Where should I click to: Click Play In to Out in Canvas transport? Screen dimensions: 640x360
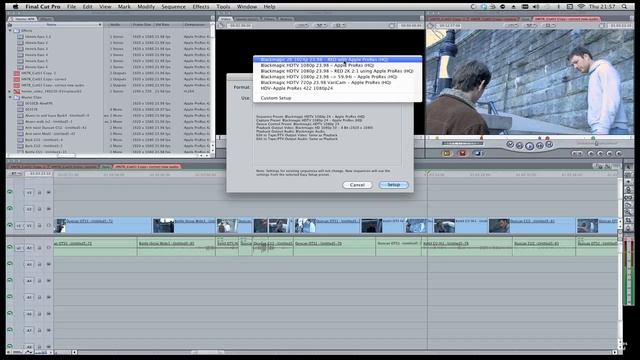pos(519,145)
